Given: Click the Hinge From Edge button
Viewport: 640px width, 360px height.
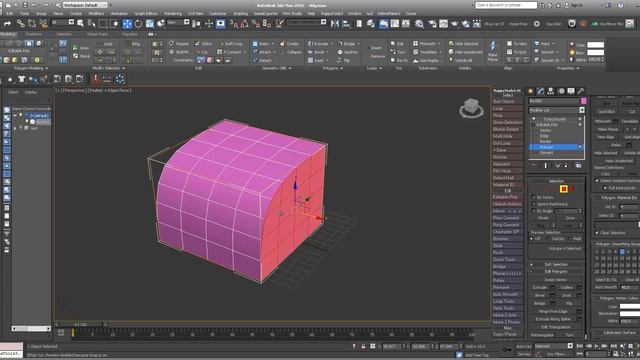Looking at the screenshot, I should (552, 311).
